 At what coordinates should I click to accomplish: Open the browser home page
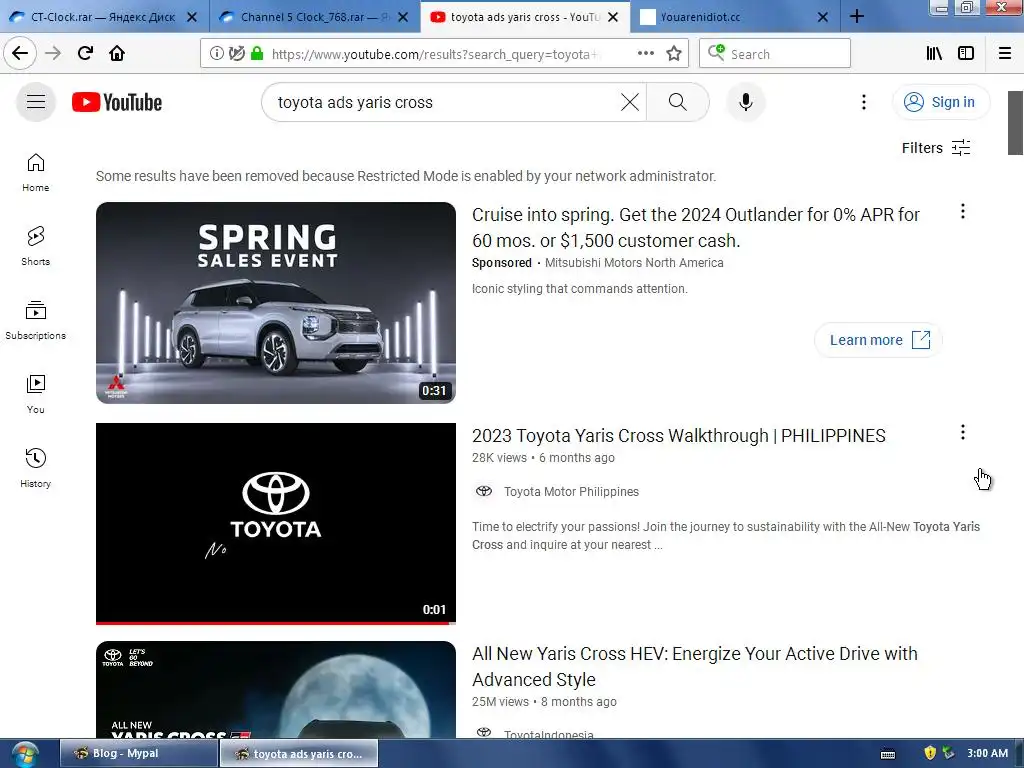(x=117, y=53)
